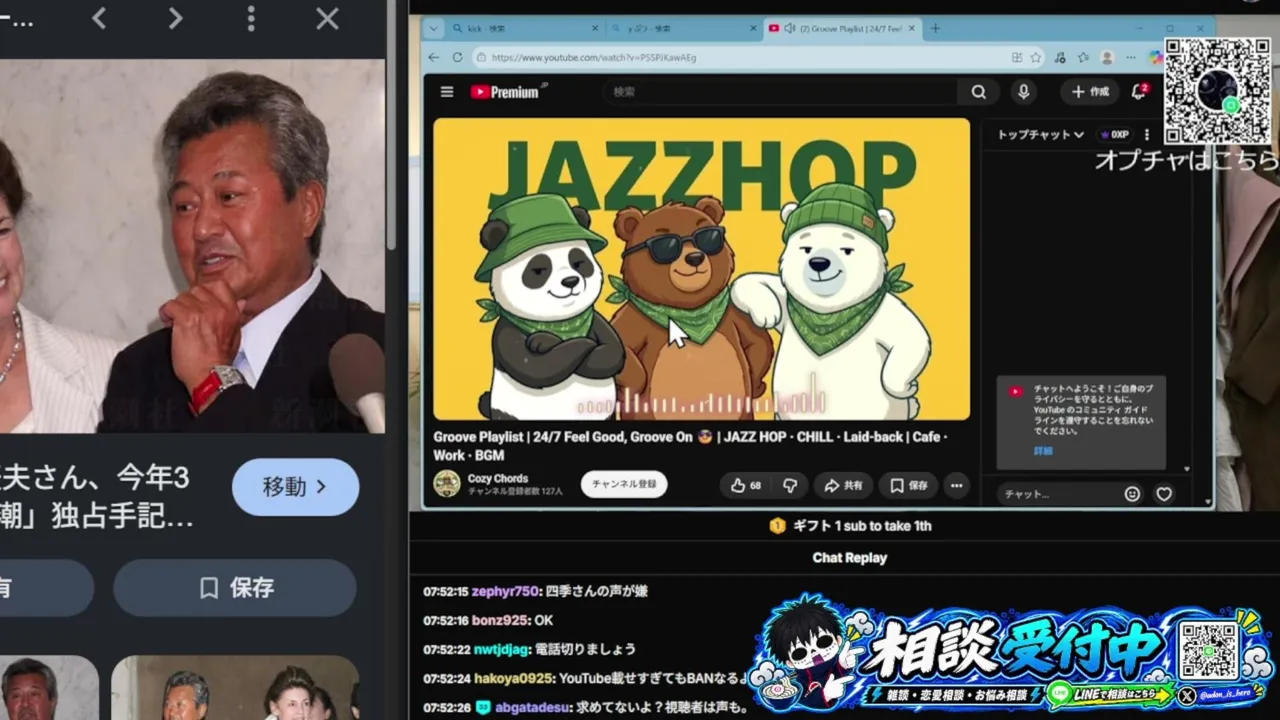Open the related thumbnail of man at left
Image resolution: width=1280 pixels, height=720 pixels.
(x=48, y=688)
